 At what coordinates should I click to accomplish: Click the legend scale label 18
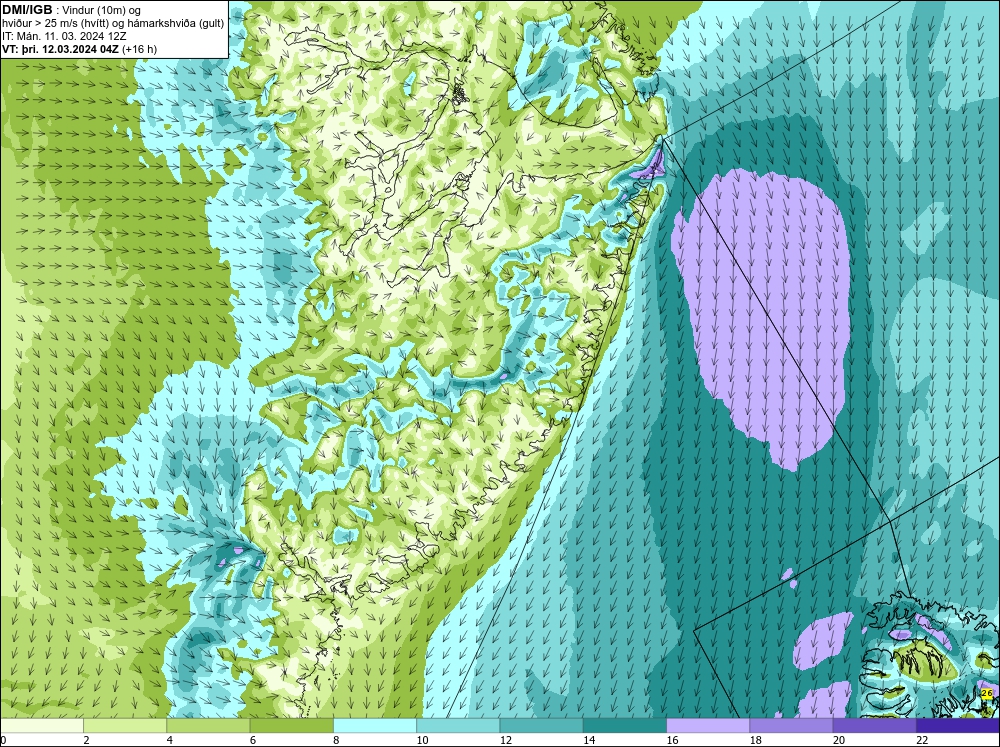[x=755, y=740]
